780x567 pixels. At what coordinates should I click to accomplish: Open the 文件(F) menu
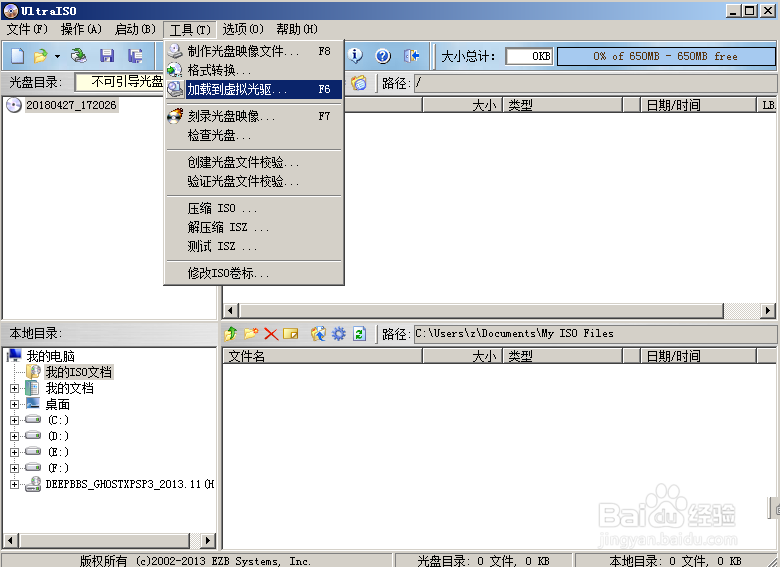click(x=27, y=29)
